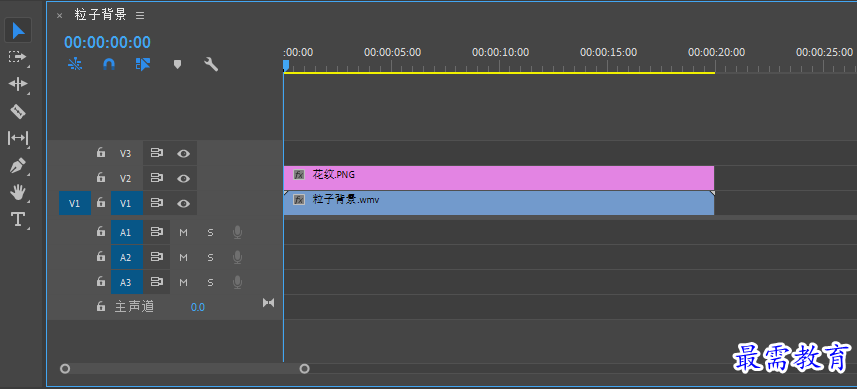Mute track A2
Screen dimensions: 857x389
pyautogui.click(x=184, y=257)
